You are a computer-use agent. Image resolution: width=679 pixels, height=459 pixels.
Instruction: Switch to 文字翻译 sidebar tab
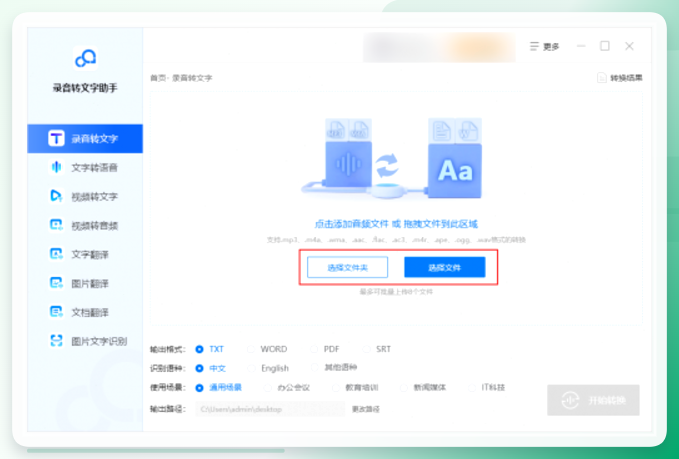click(x=85, y=254)
